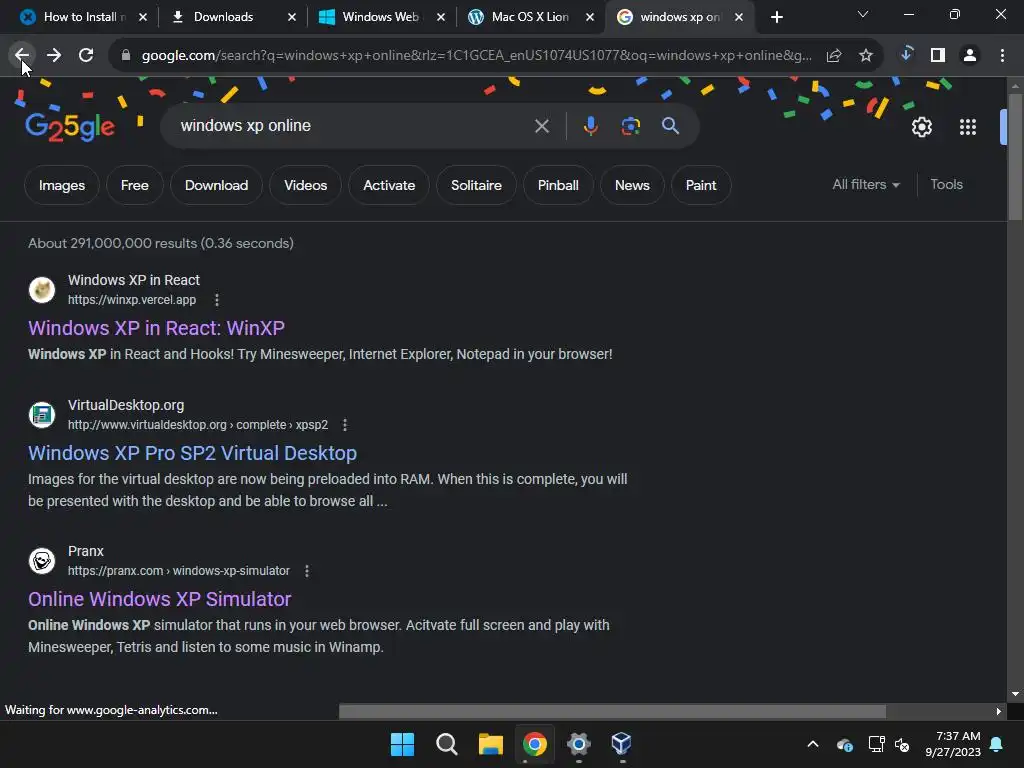Viewport: 1024px width, 768px height.
Task: Click the https://winxp.vercel.app URL text
Action: coord(132,300)
